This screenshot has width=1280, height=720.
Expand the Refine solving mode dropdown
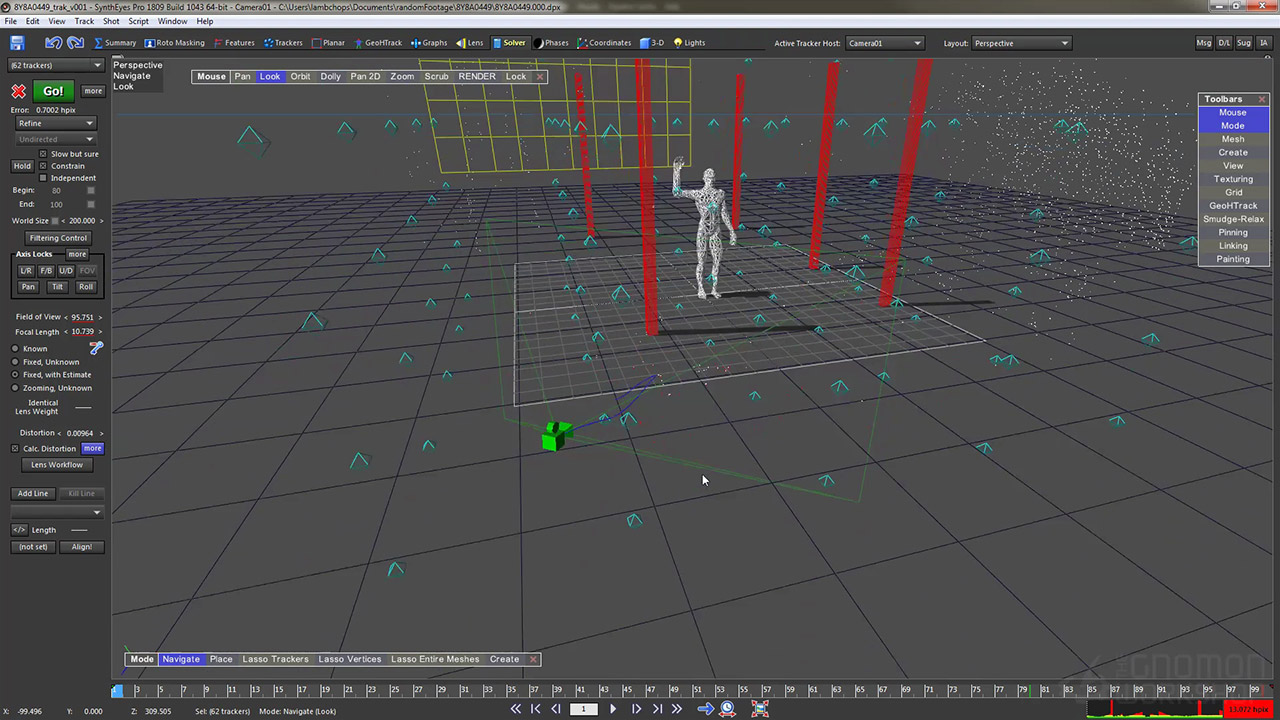pyautogui.click(x=56, y=123)
